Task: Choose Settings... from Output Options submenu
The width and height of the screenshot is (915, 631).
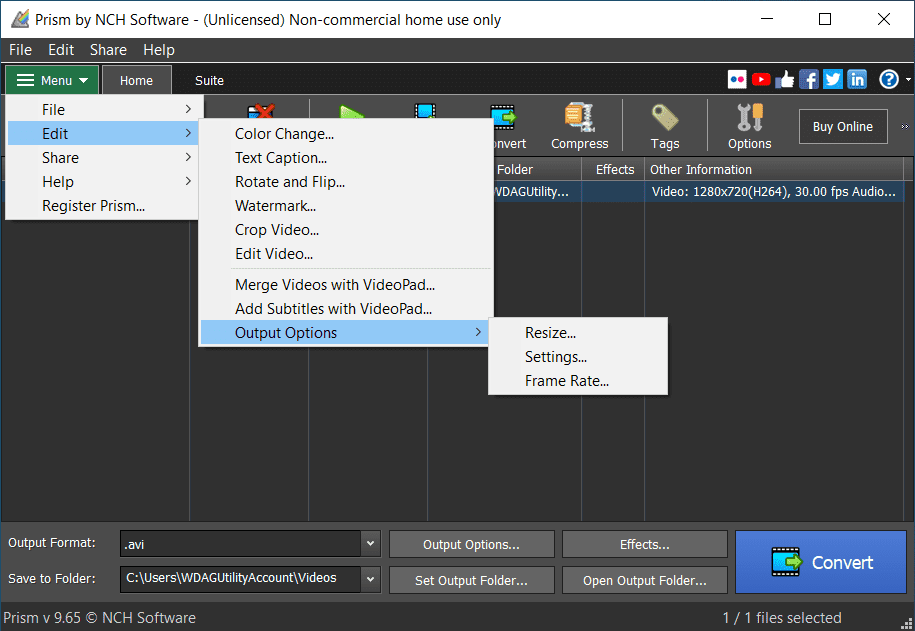Action: (x=578, y=357)
